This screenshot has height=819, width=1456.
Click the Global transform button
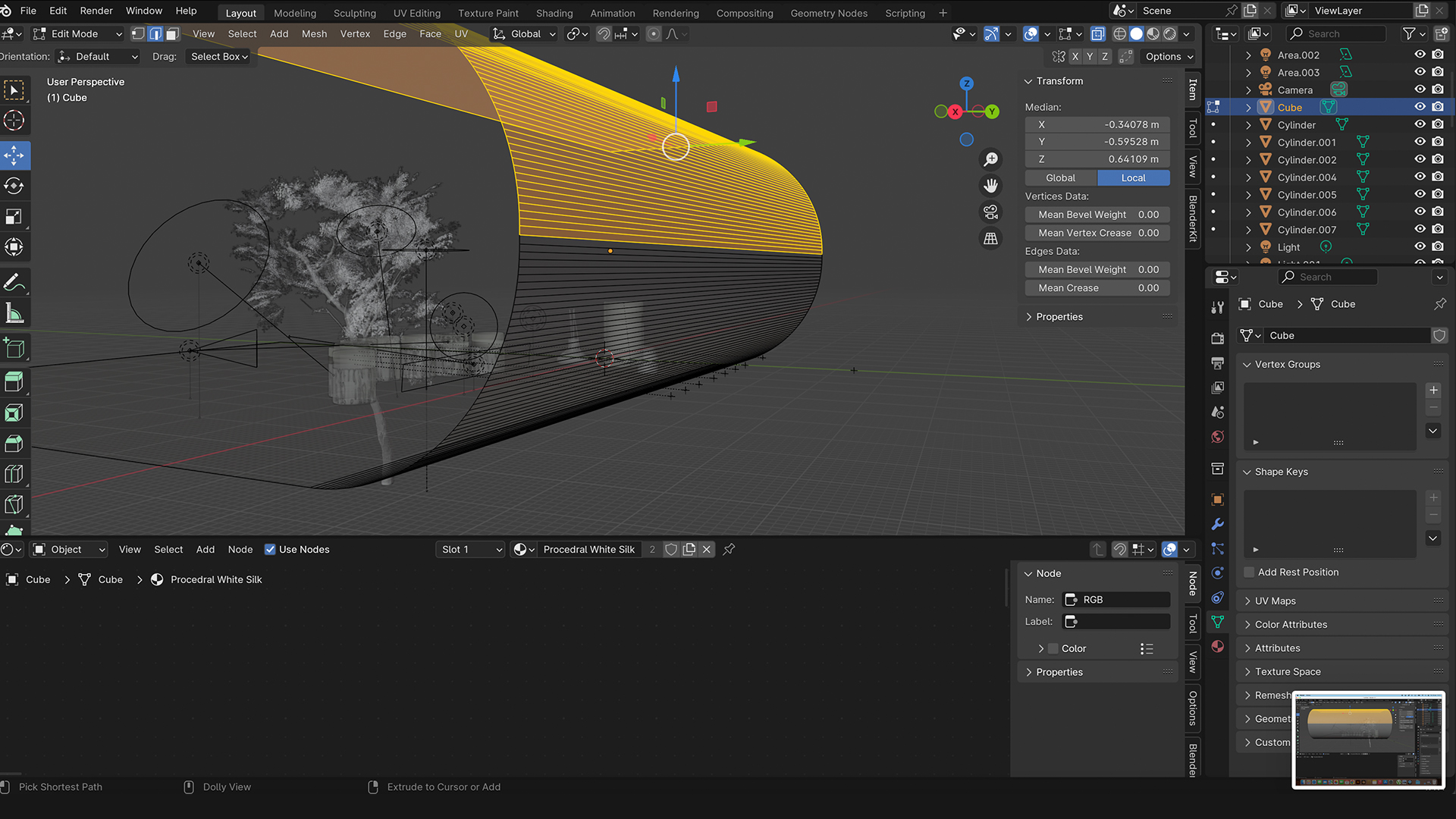click(1060, 177)
